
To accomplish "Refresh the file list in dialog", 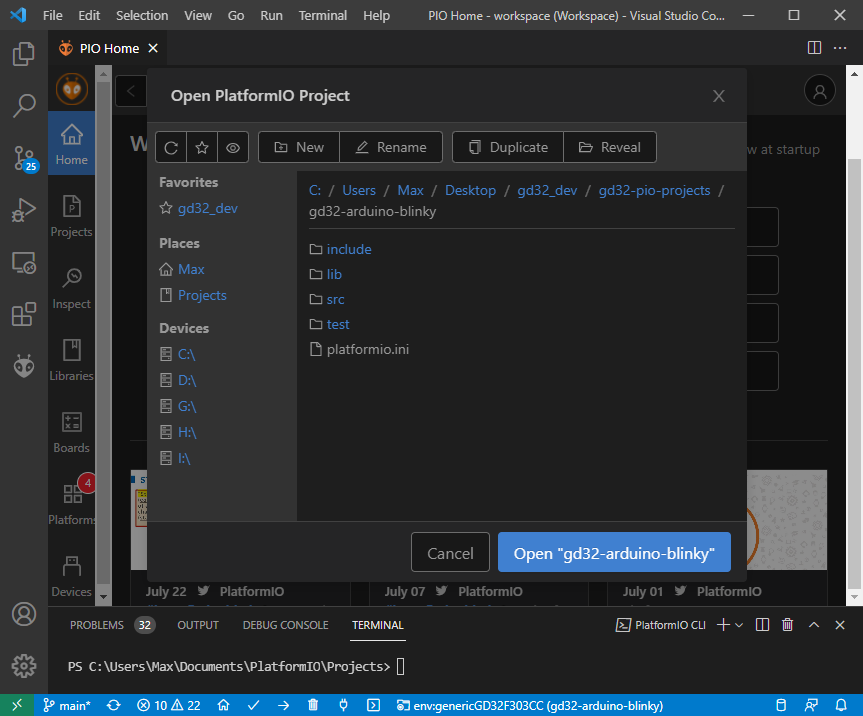I will (171, 147).
